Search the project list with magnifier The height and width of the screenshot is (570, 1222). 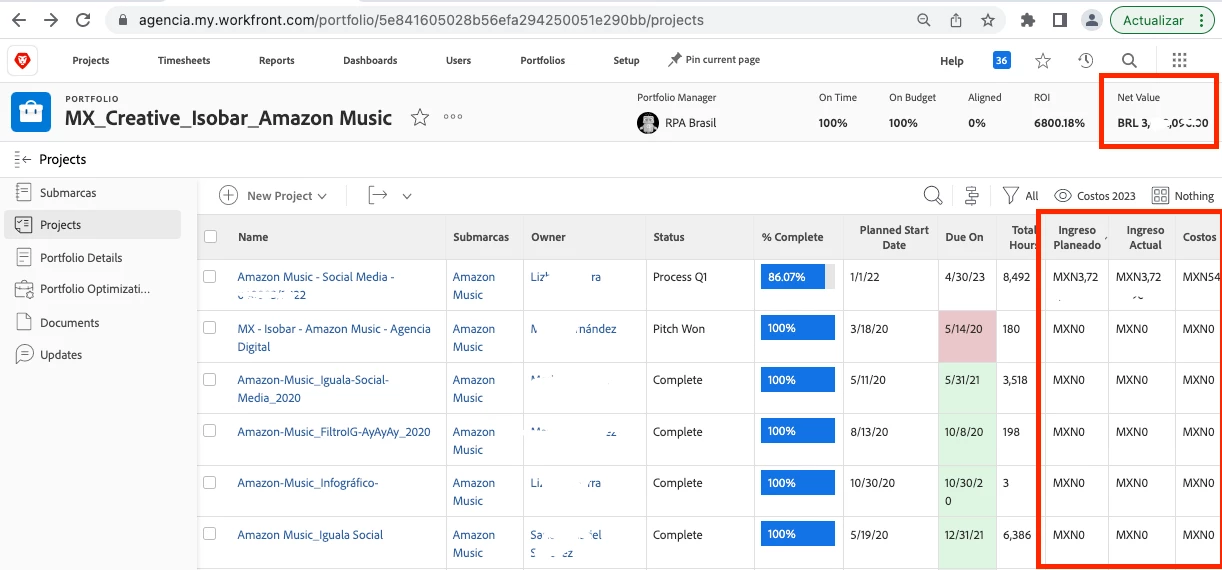pyautogui.click(x=932, y=195)
